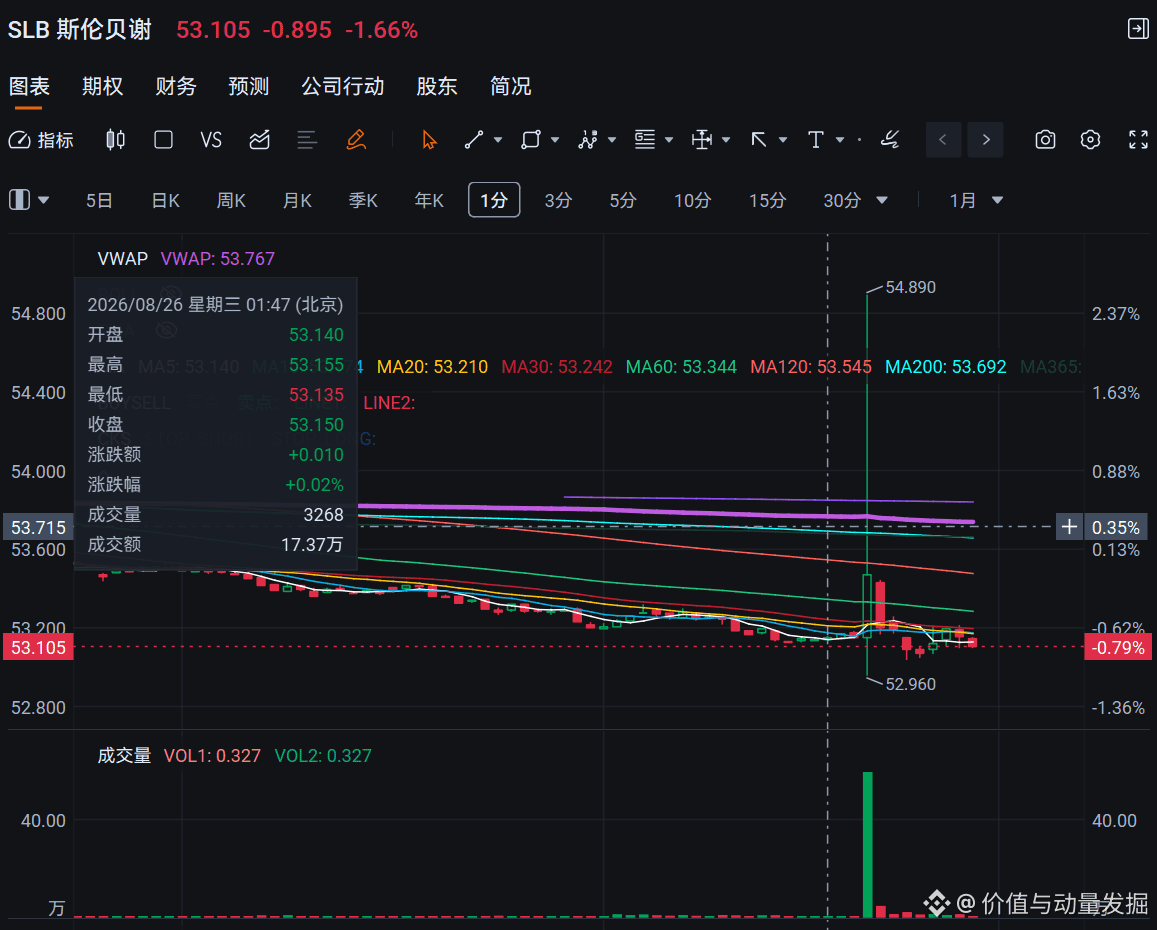This screenshot has width=1157, height=930.
Task: Expand the measure tool dropdown arrow
Action: click(x=726, y=140)
